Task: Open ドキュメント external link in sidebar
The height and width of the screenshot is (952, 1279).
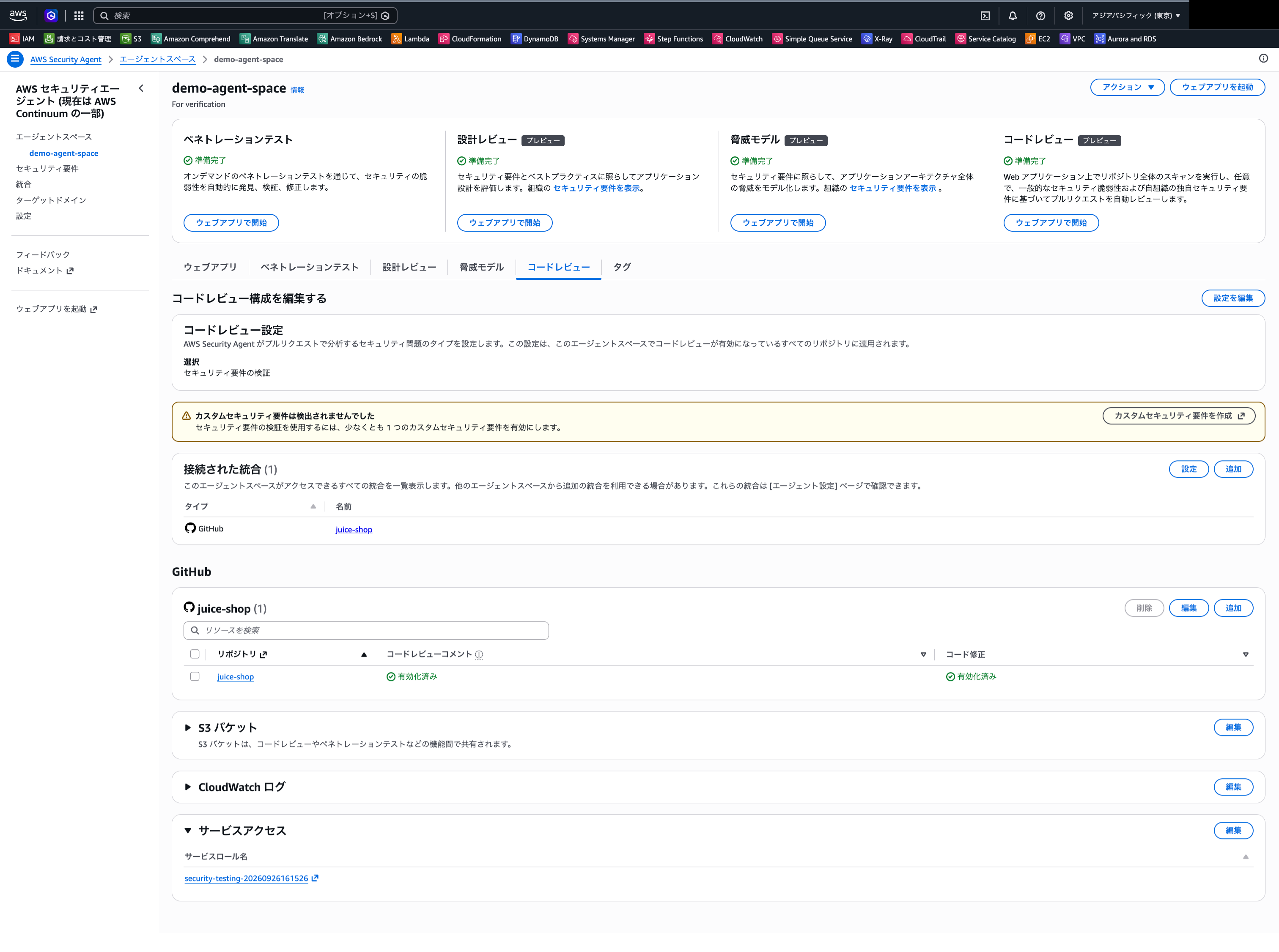Action: 44,270
